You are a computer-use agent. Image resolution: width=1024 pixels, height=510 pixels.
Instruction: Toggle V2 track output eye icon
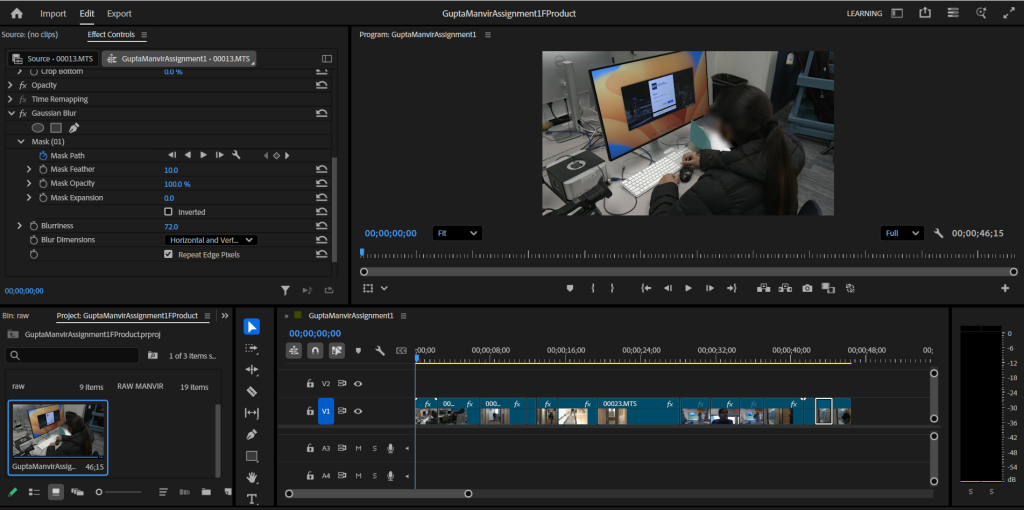click(x=358, y=383)
